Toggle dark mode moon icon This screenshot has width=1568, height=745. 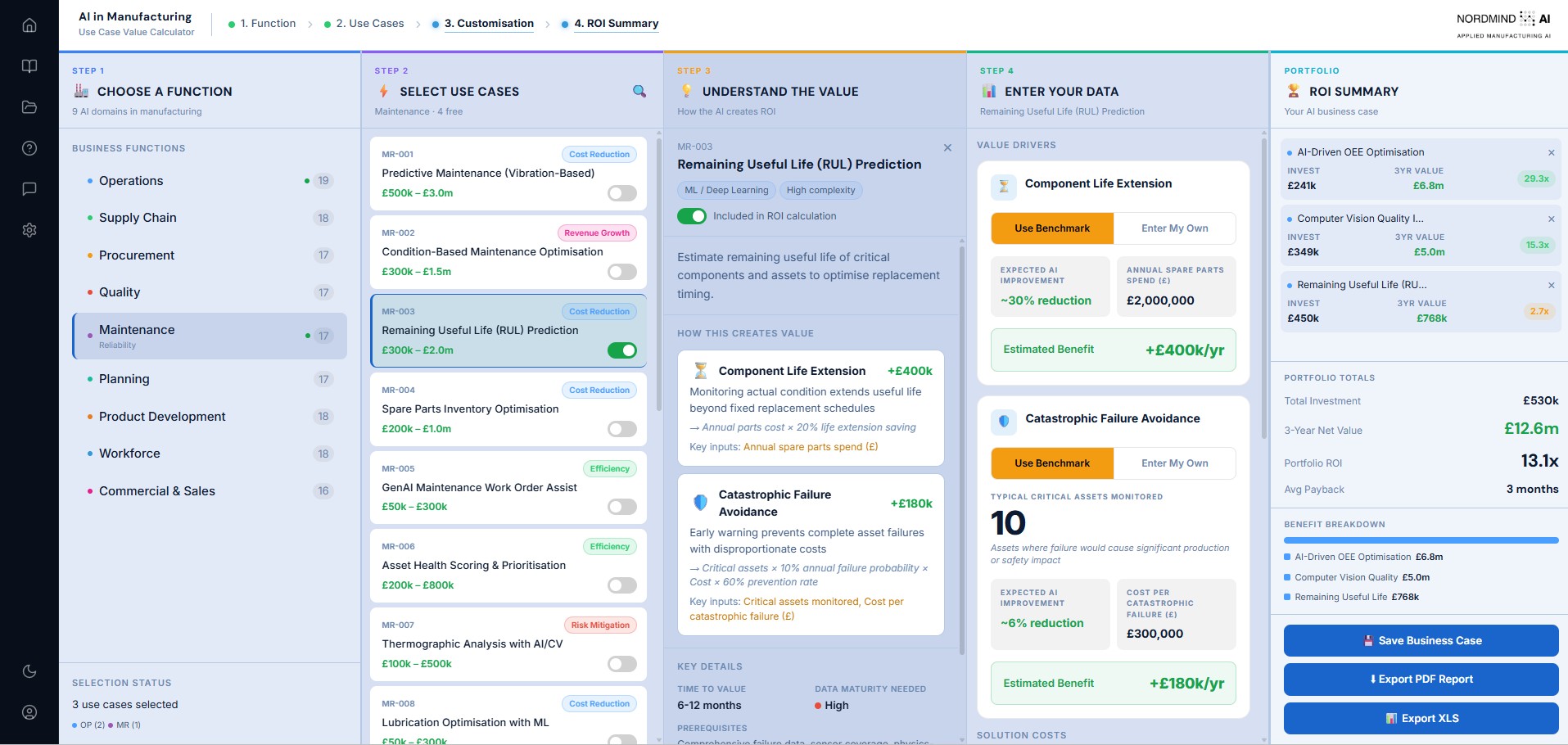(x=29, y=671)
